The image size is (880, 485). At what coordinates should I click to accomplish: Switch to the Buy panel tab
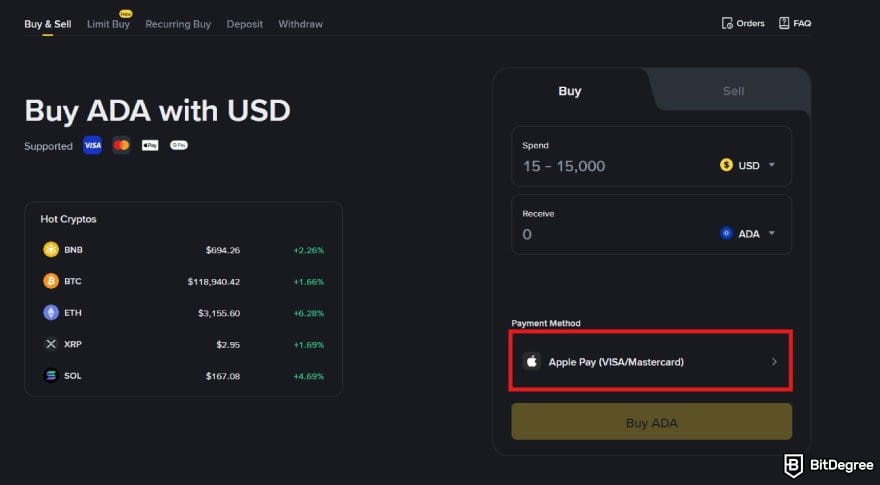point(570,91)
